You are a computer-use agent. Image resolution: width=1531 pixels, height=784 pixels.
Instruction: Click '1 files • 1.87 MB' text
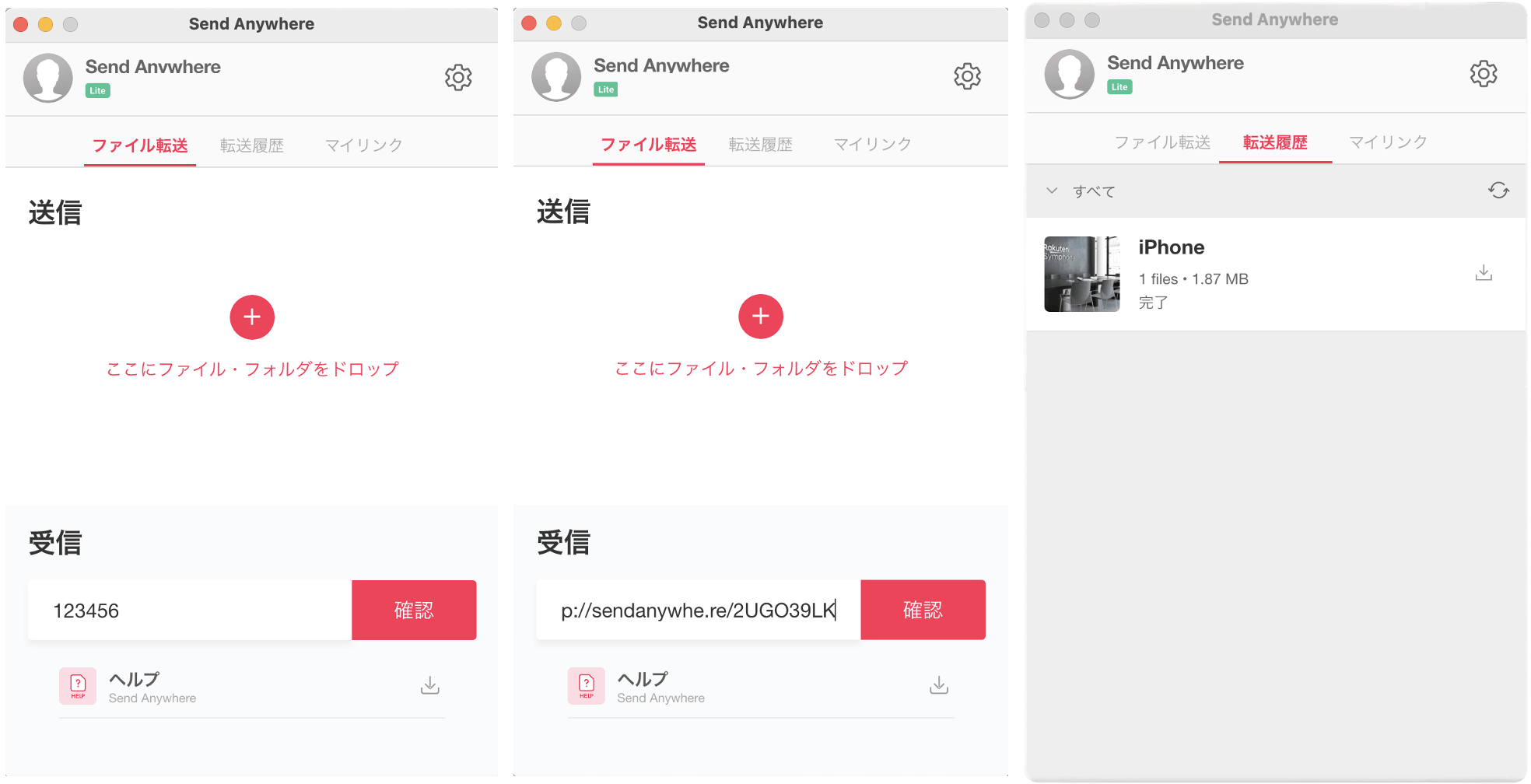[1193, 279]
